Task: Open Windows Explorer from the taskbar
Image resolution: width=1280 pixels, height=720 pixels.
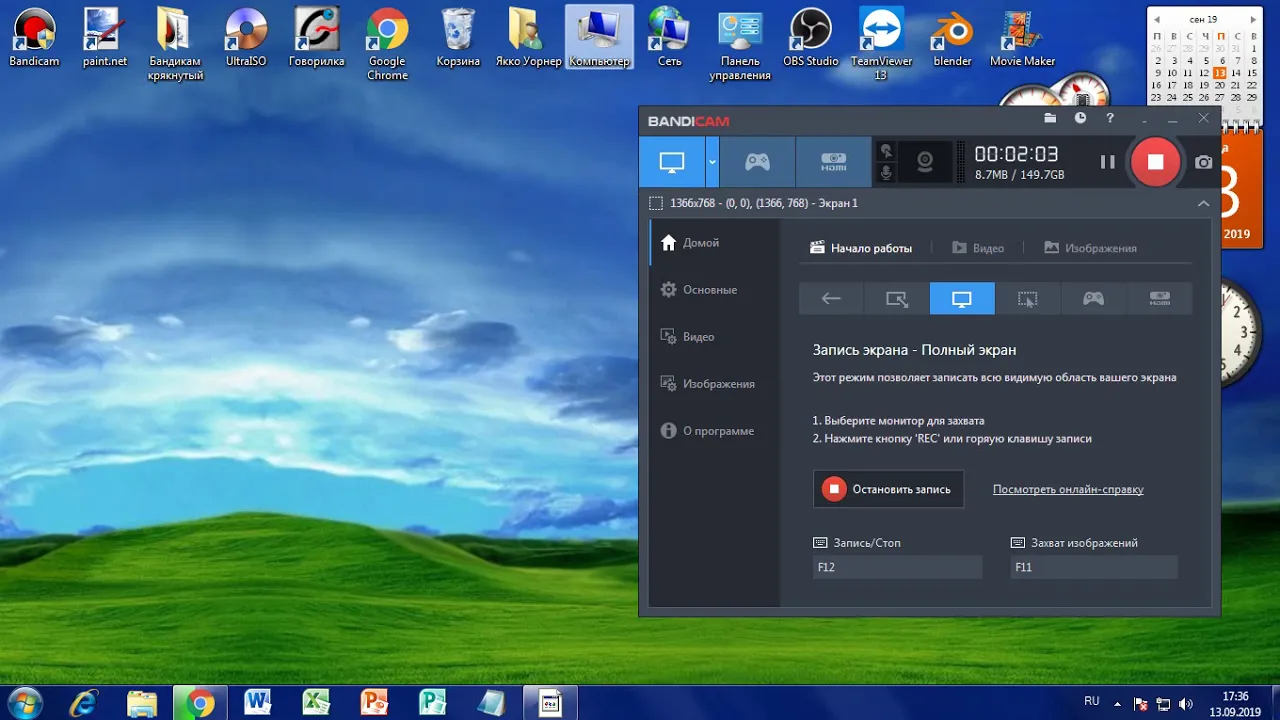Action: tap(142, 703)
